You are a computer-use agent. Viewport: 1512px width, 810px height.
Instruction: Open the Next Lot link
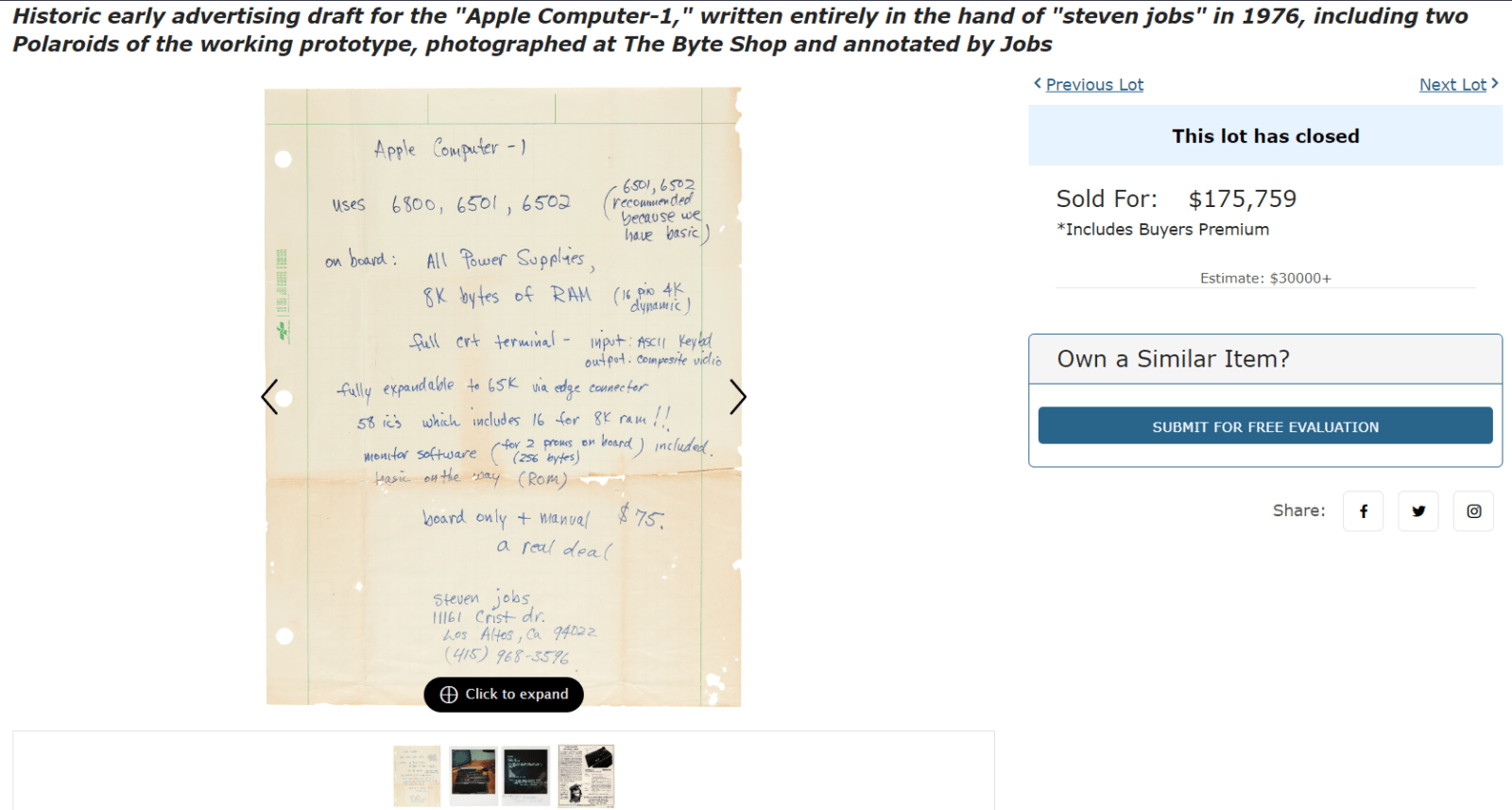pyautogui.click(x=1452, y=84)
